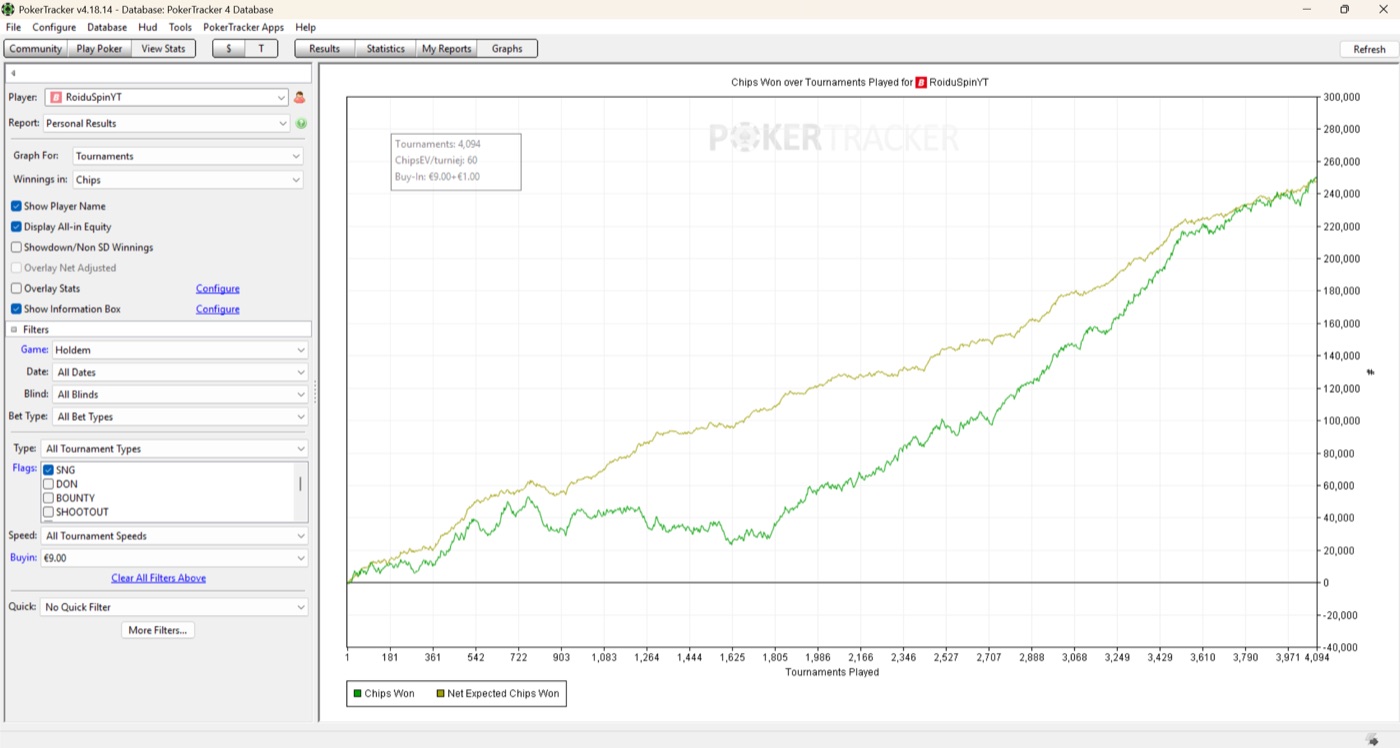Open the Configure menu
Image resolution: width=1400 pixels, height=748 pixels.
pos(54,27)
